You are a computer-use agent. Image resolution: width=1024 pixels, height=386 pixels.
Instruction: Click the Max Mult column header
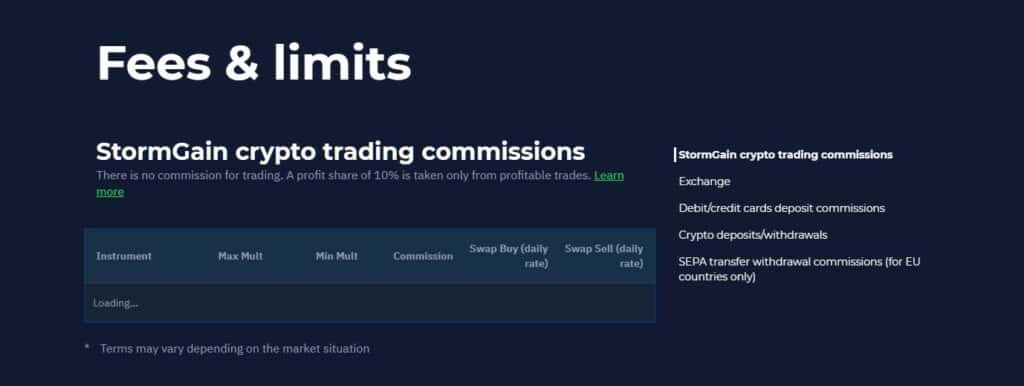(240, 256)
